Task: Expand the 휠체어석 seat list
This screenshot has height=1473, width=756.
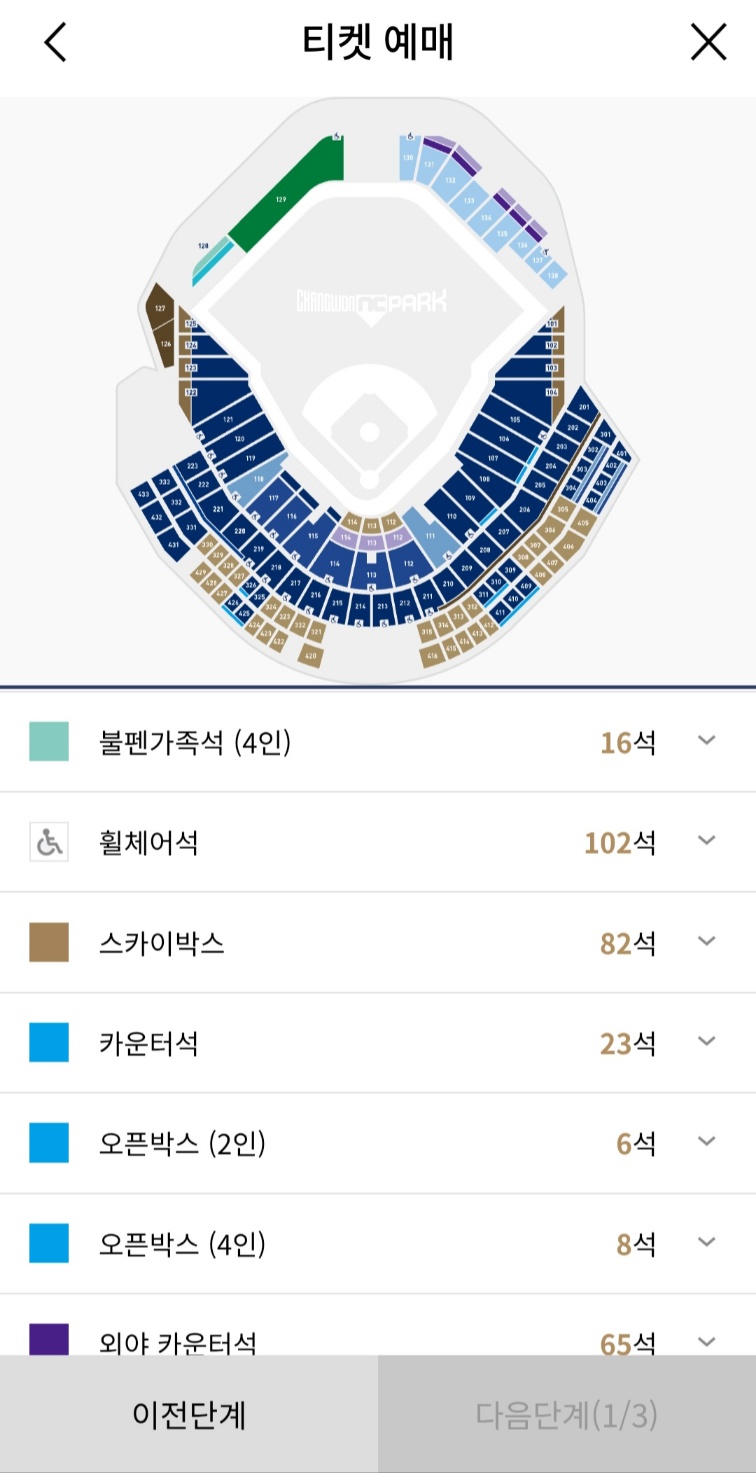Action: coord(707,841)
